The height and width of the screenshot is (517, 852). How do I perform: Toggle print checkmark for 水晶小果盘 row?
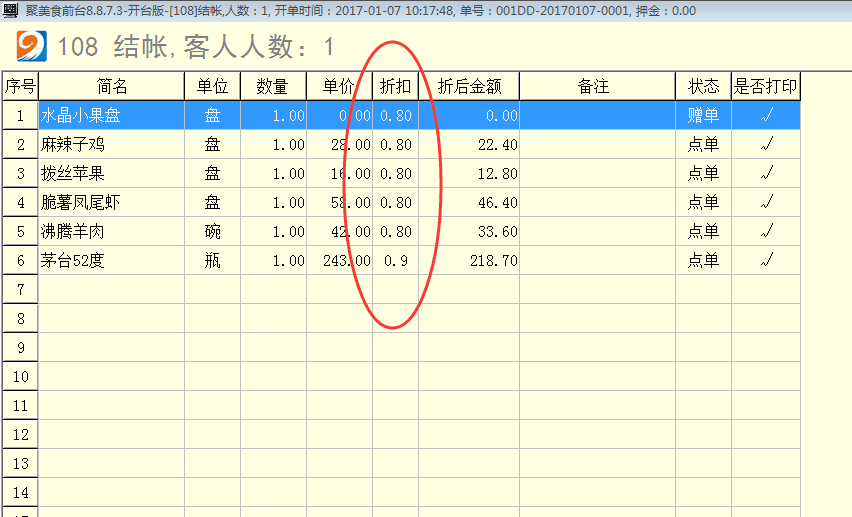(766, 116)
